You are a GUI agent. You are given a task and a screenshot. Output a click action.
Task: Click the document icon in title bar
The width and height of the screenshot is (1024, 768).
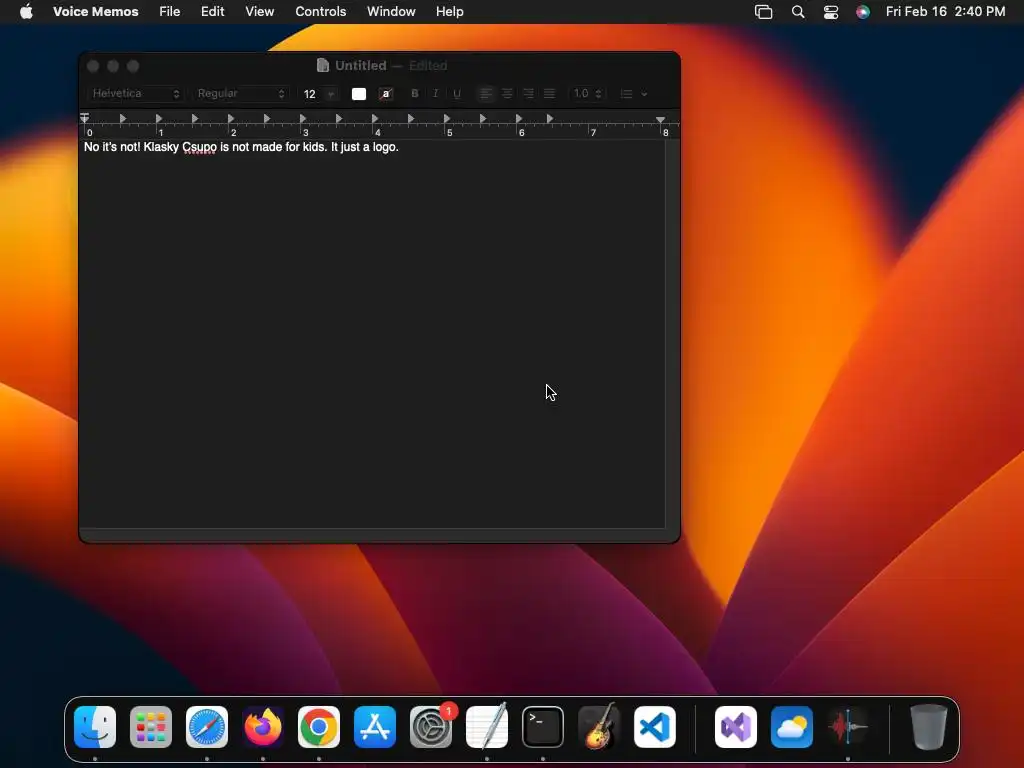coord(323,65)
